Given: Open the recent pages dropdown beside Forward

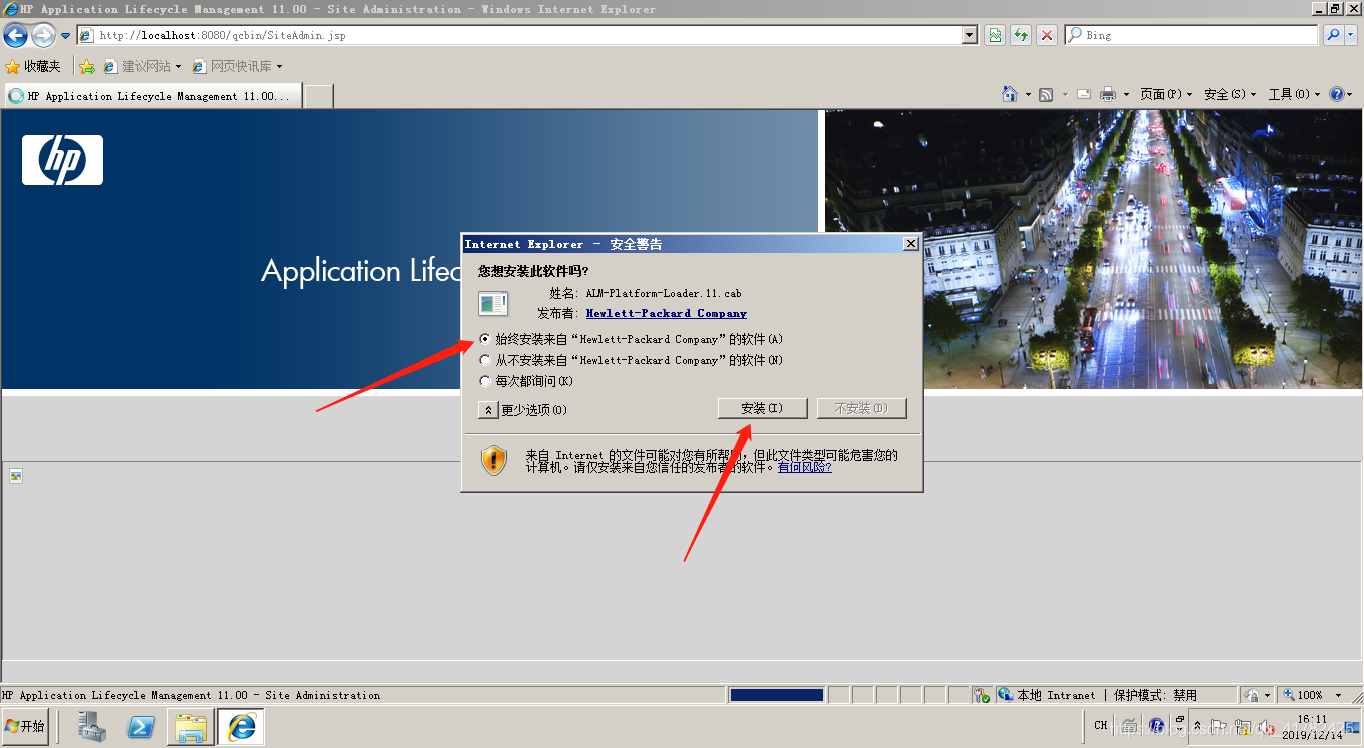Looking at the screenshot, I should 66,36.
